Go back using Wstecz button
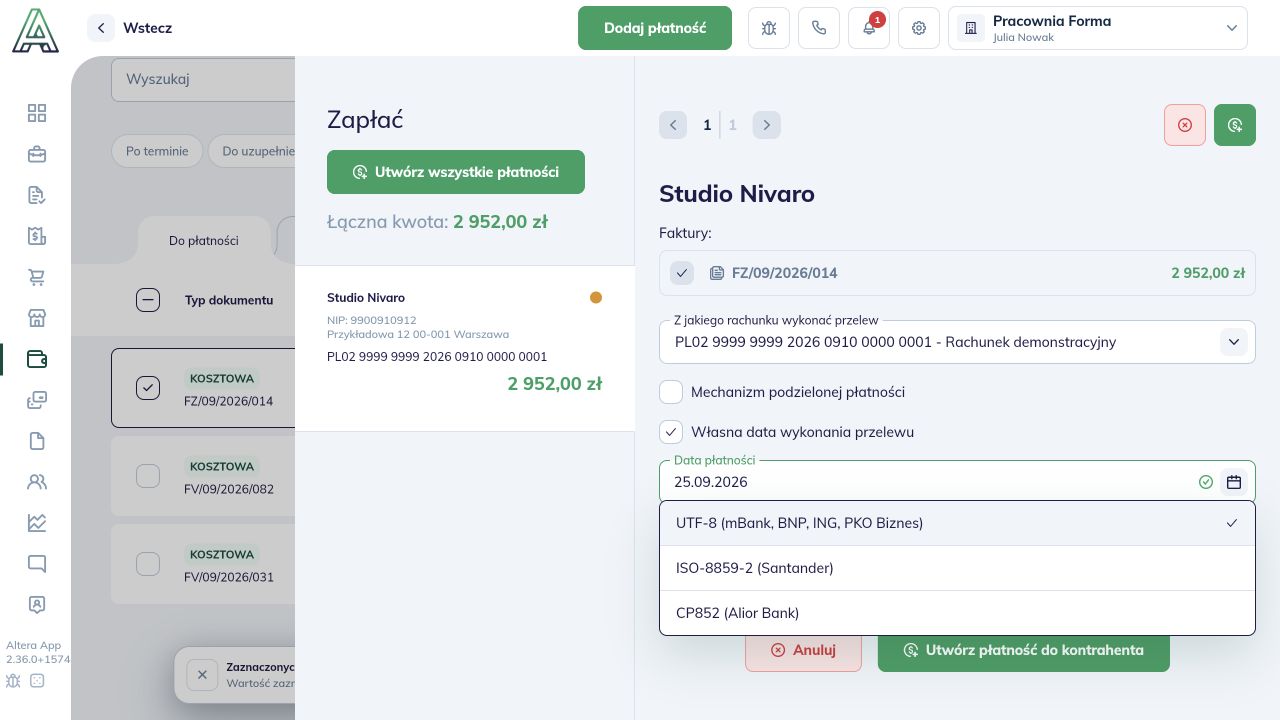Image resolution: width=1280 pixels, height=720 pixels. coord(130,28)
